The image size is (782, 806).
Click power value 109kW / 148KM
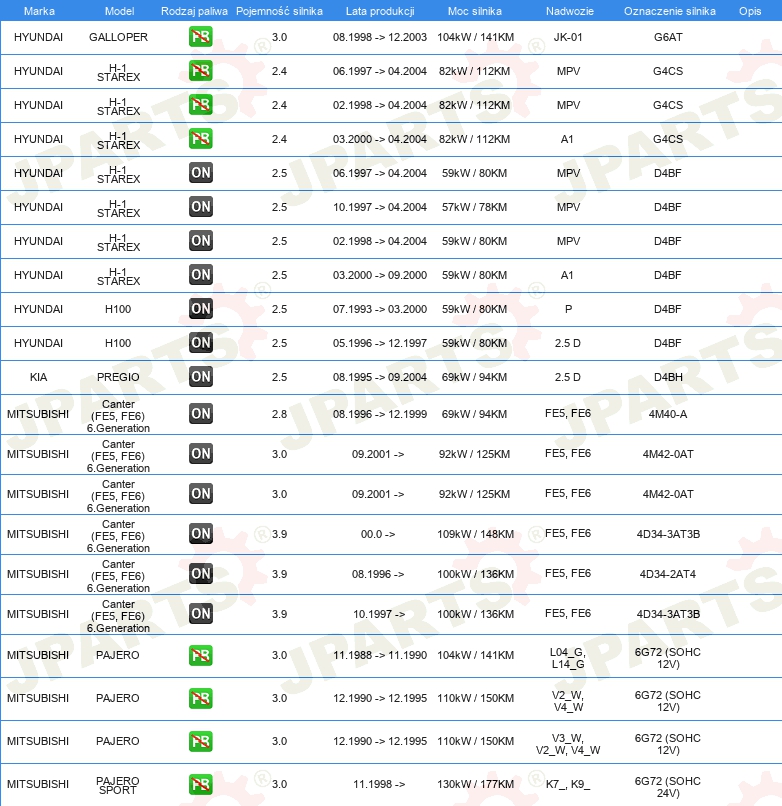point(476,534)
